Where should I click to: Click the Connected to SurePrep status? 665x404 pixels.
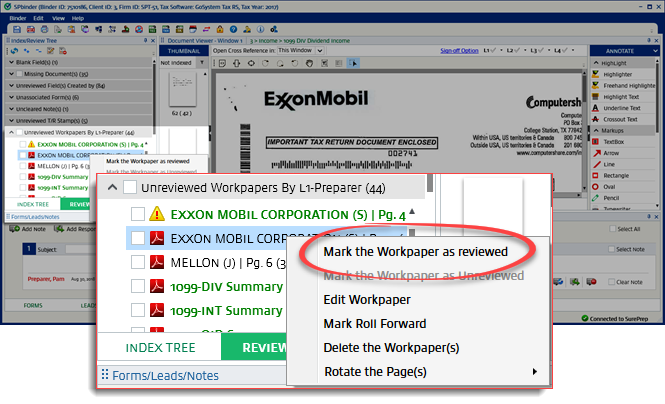coord(615,318)
